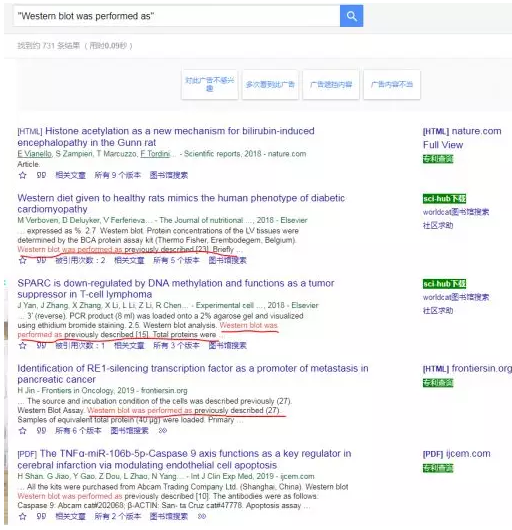Open the SPARC is down-regulated article title
The image size is (512, 530).
pyautogui.click(x=176, y=288)
